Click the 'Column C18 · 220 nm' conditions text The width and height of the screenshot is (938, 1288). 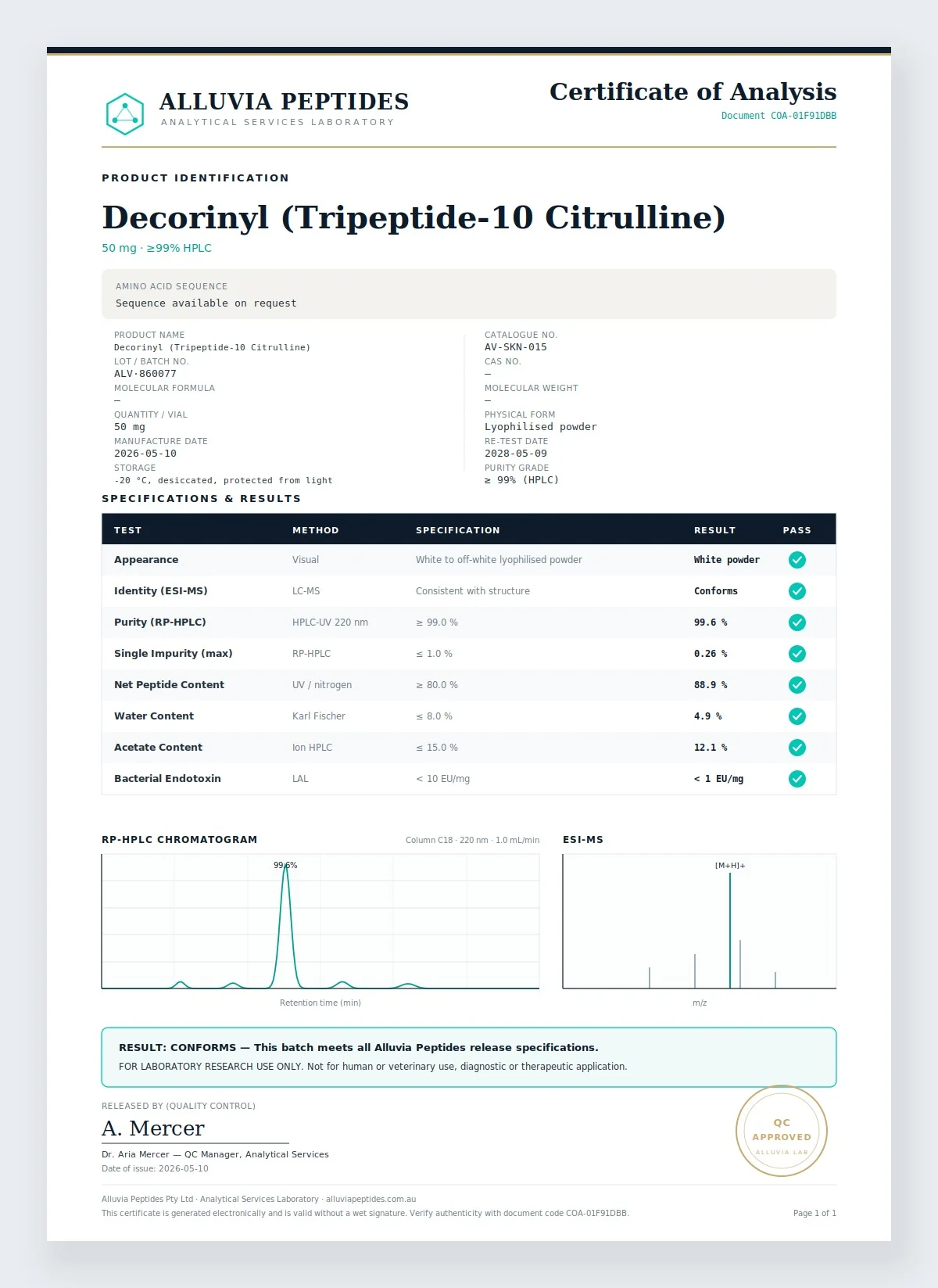472,840
